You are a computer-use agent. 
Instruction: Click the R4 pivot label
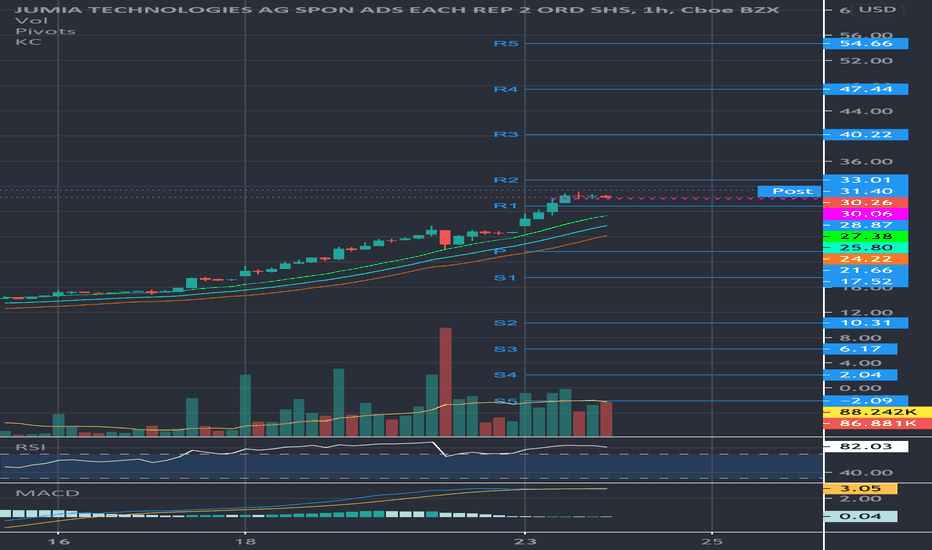tap(506, 89)
